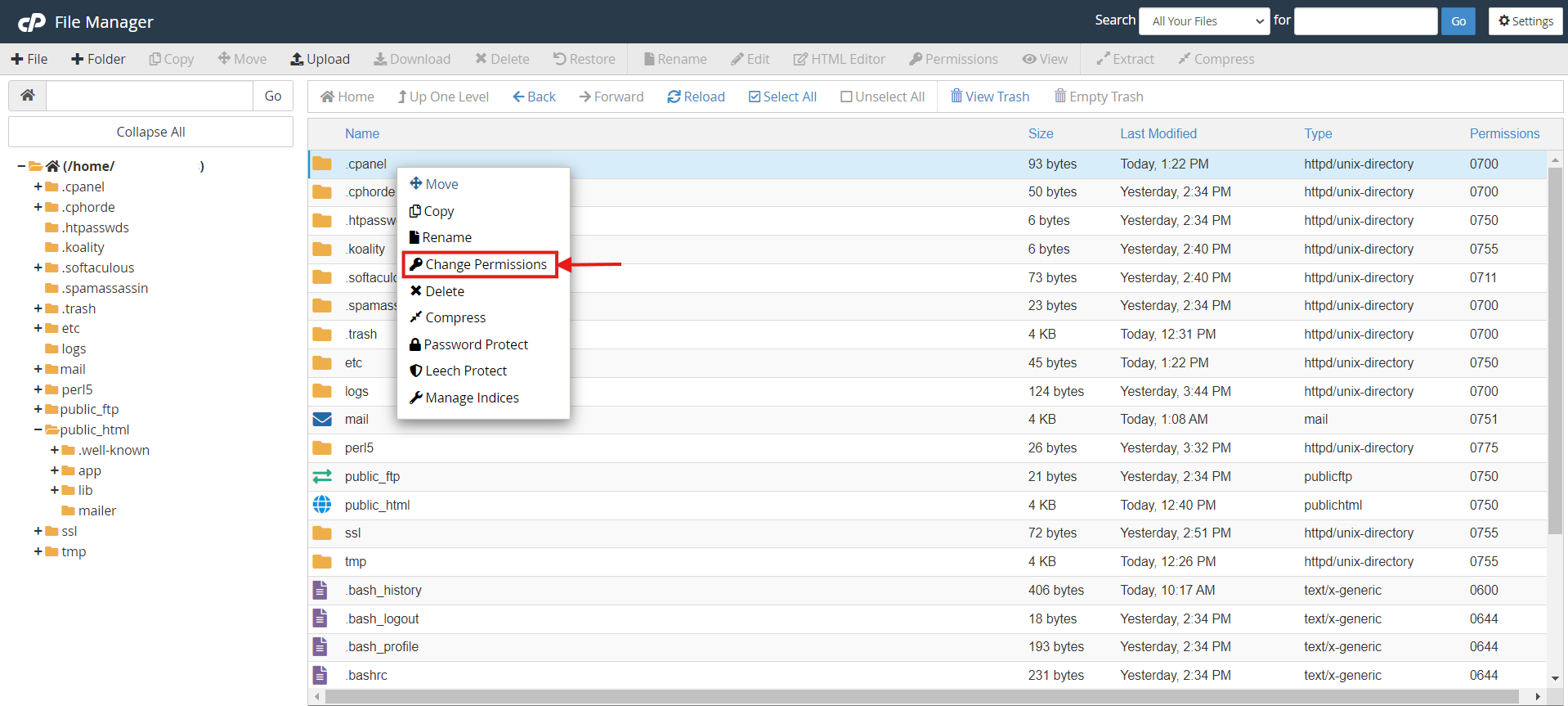Viewport: 1568px width, 706px height.
Task: Expand the .well-known tree folder
Action: tap(54, 450)
